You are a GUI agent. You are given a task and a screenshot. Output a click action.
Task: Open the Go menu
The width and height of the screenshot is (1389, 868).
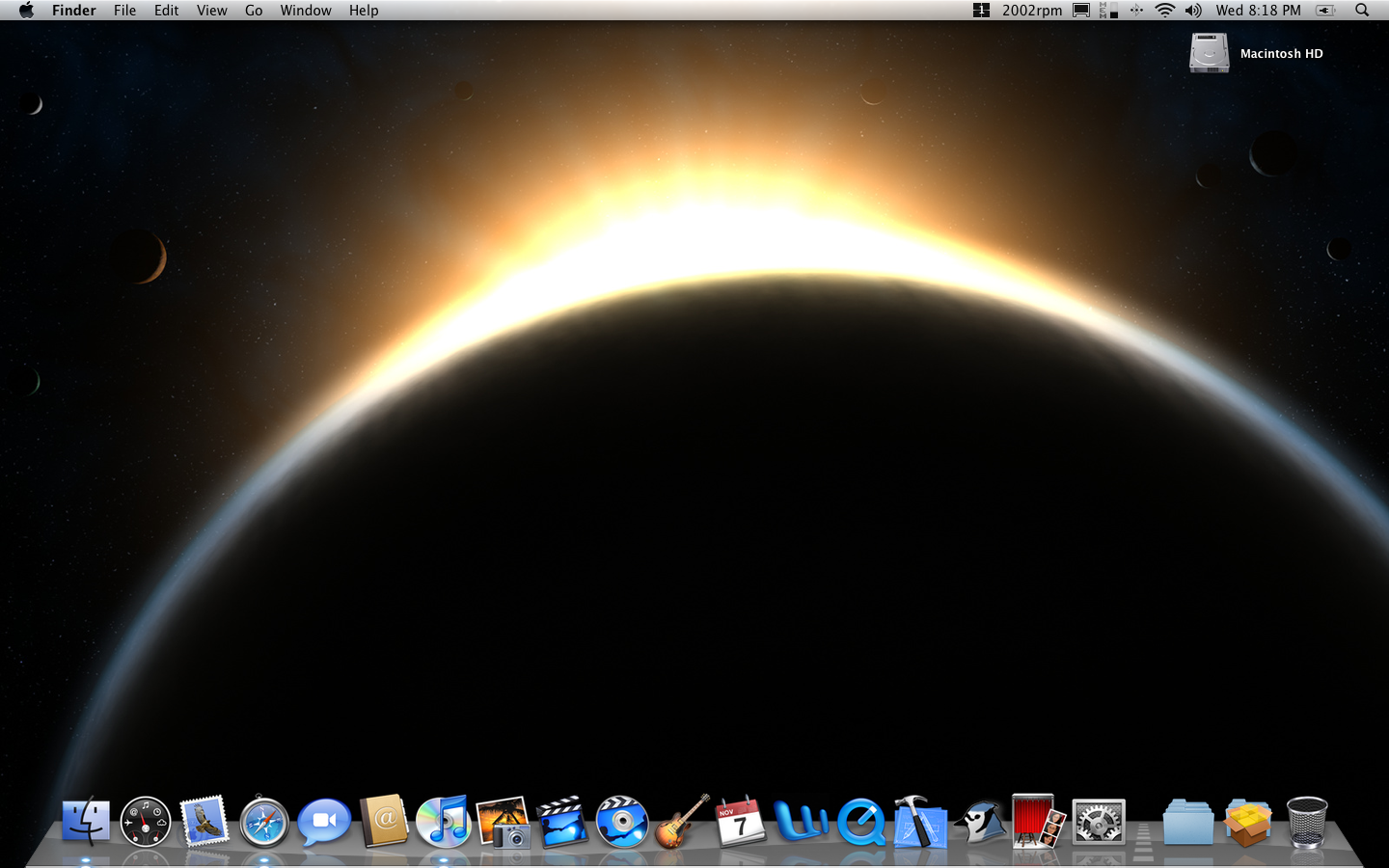(x=254, y=11)
